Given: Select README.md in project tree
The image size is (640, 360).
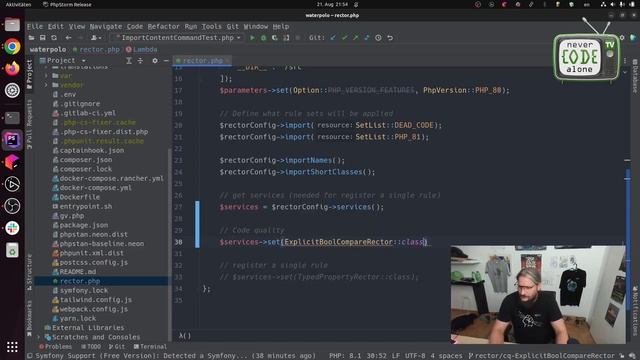Looking at the screenshot, I should coord(78,271).
